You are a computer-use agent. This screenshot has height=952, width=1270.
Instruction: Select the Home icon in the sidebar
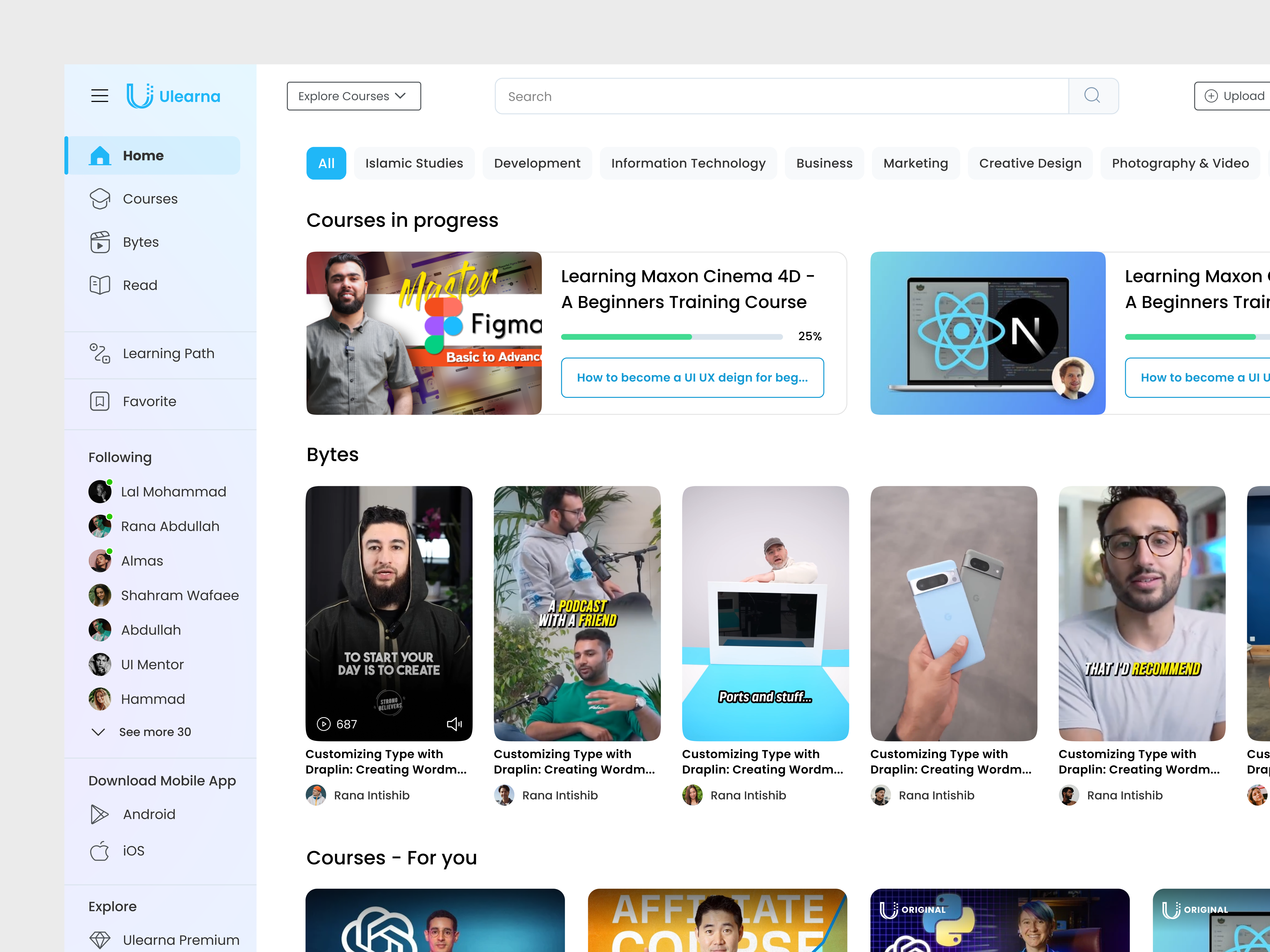click(100, 155)
